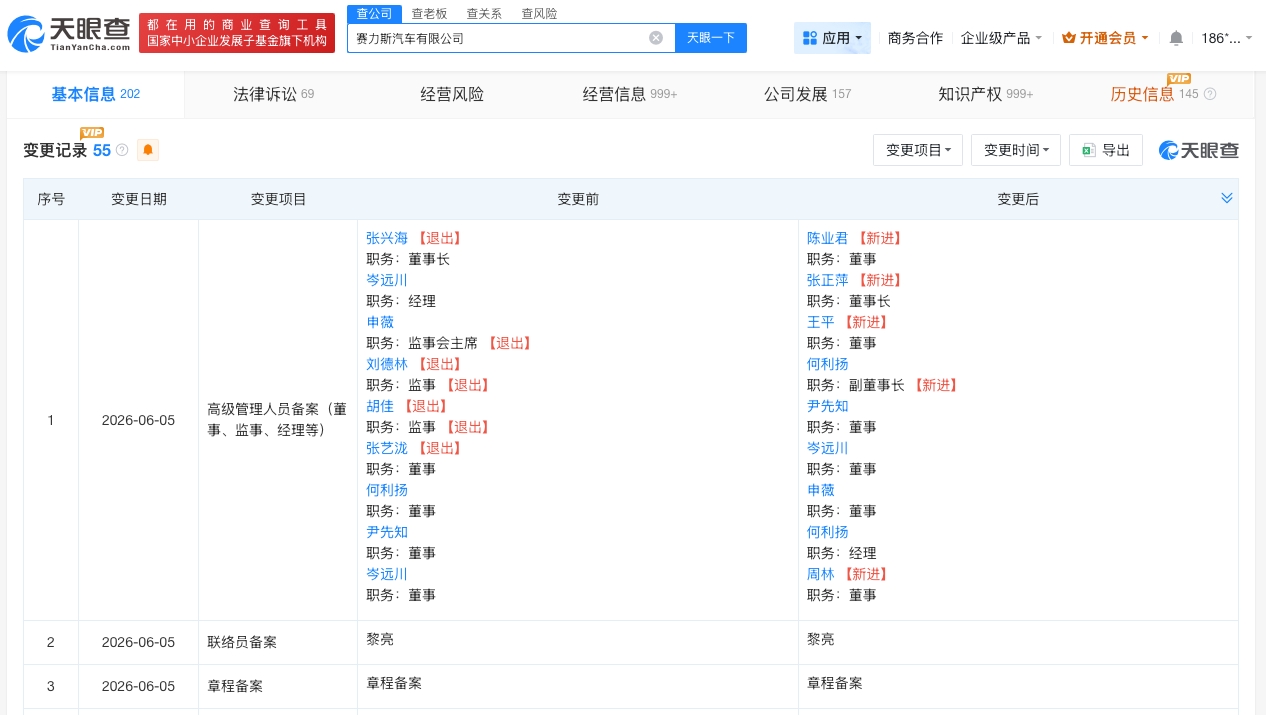The width and height of the screenshot is (1266, 715).
Task: Select the 查老板 search tab
Action: click(429, 13)
